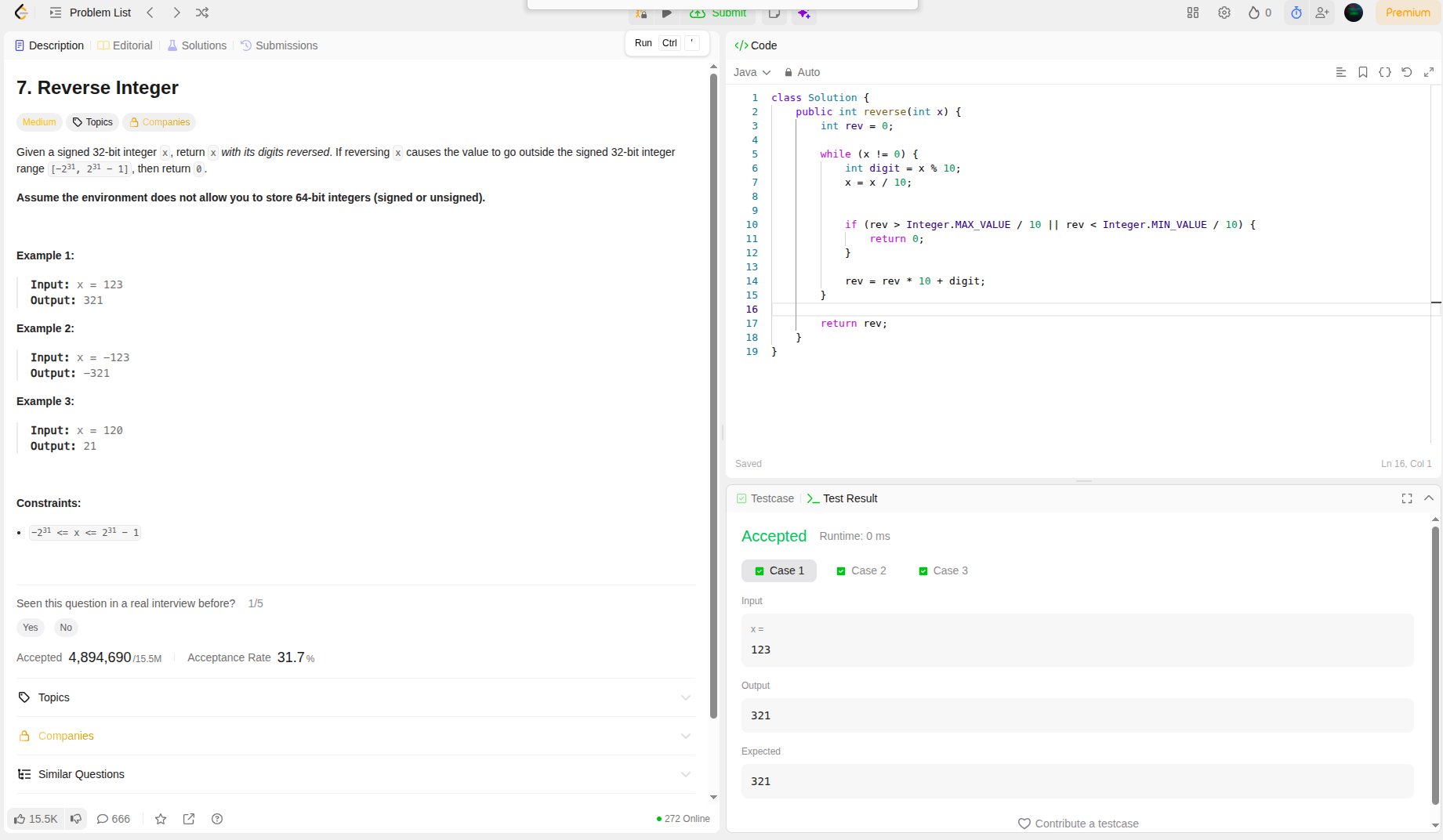
Task: Answer Yes to interview question
Action: (31, 628)
